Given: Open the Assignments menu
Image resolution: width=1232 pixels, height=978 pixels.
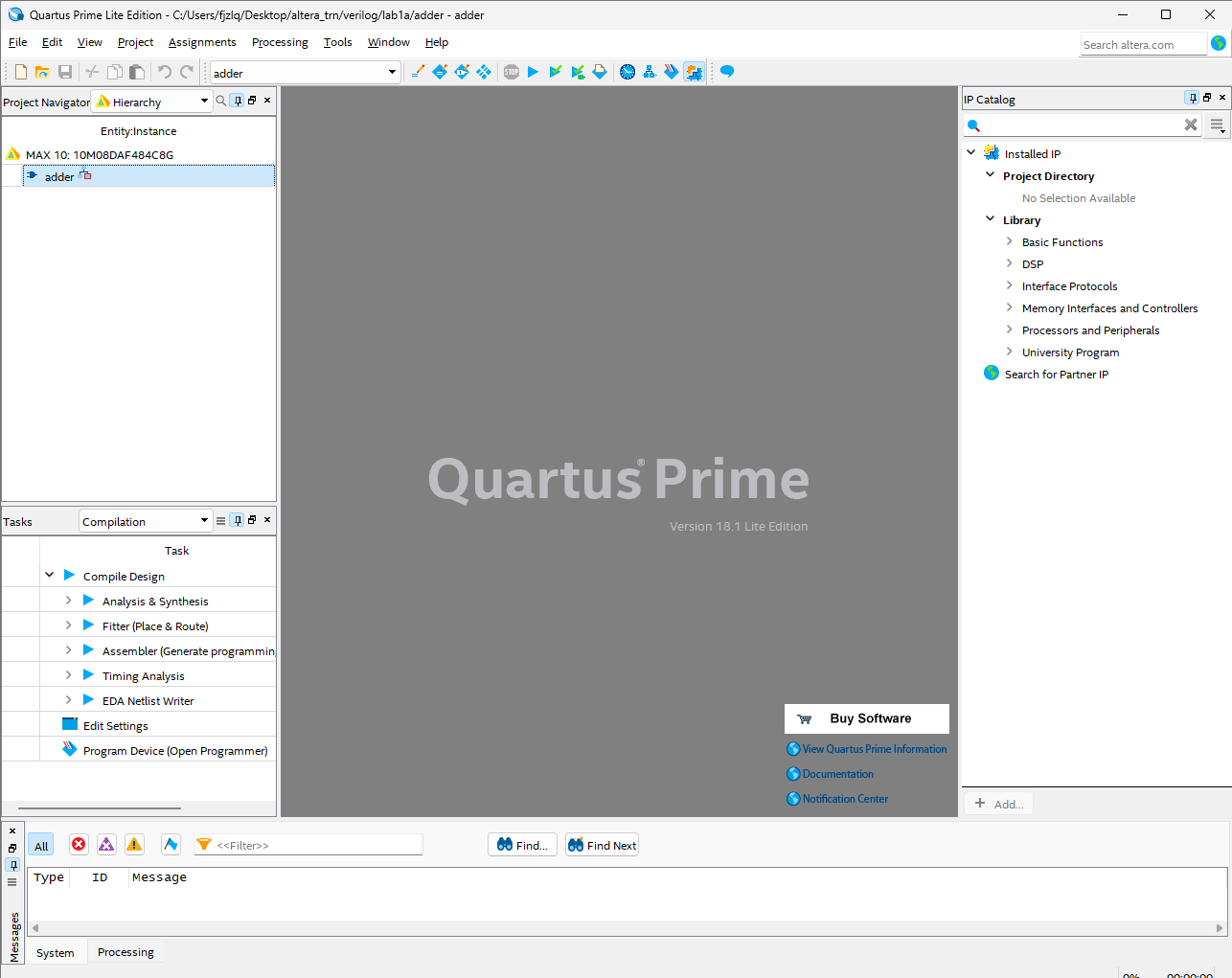Looking at the screenshot, I should click(x=202, y=42).
